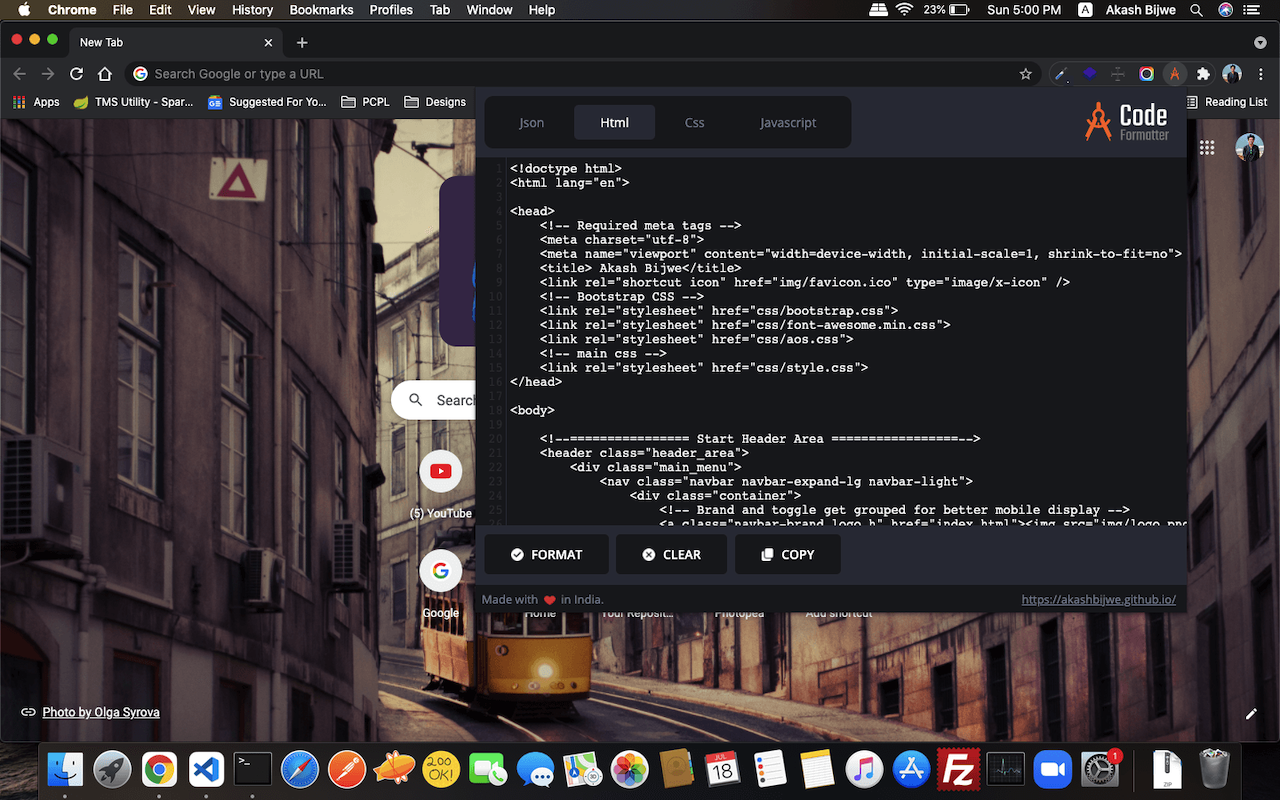Customize page with the pencil icon
The image size is (1280, 800).
[x=1251, y=714]
